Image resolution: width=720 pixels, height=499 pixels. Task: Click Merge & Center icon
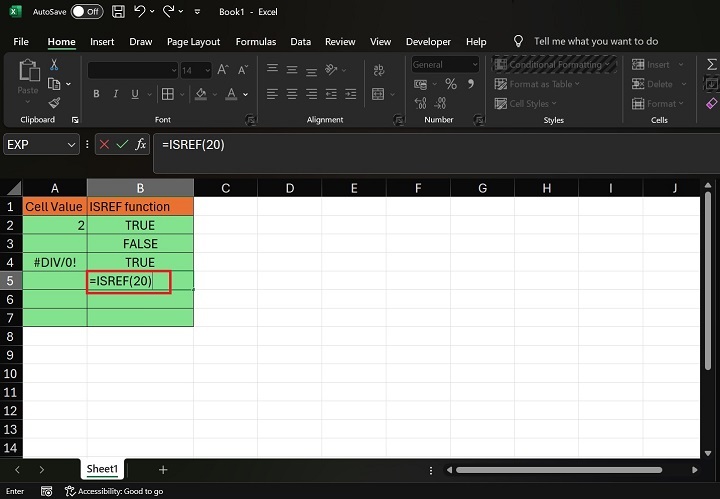click(x=378, y=94)
